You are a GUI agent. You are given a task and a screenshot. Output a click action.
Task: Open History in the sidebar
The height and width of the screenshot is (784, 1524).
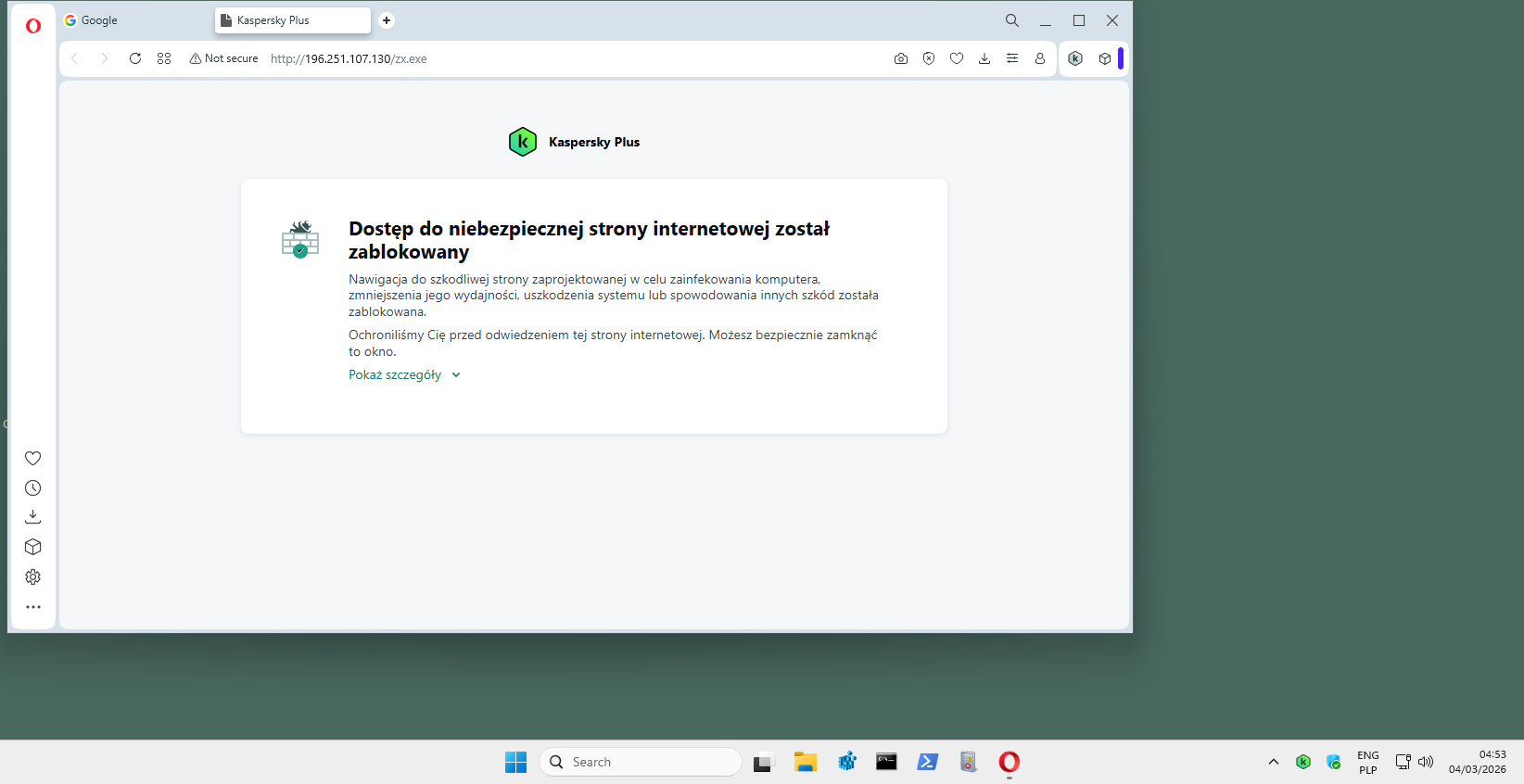coord(33,487)
